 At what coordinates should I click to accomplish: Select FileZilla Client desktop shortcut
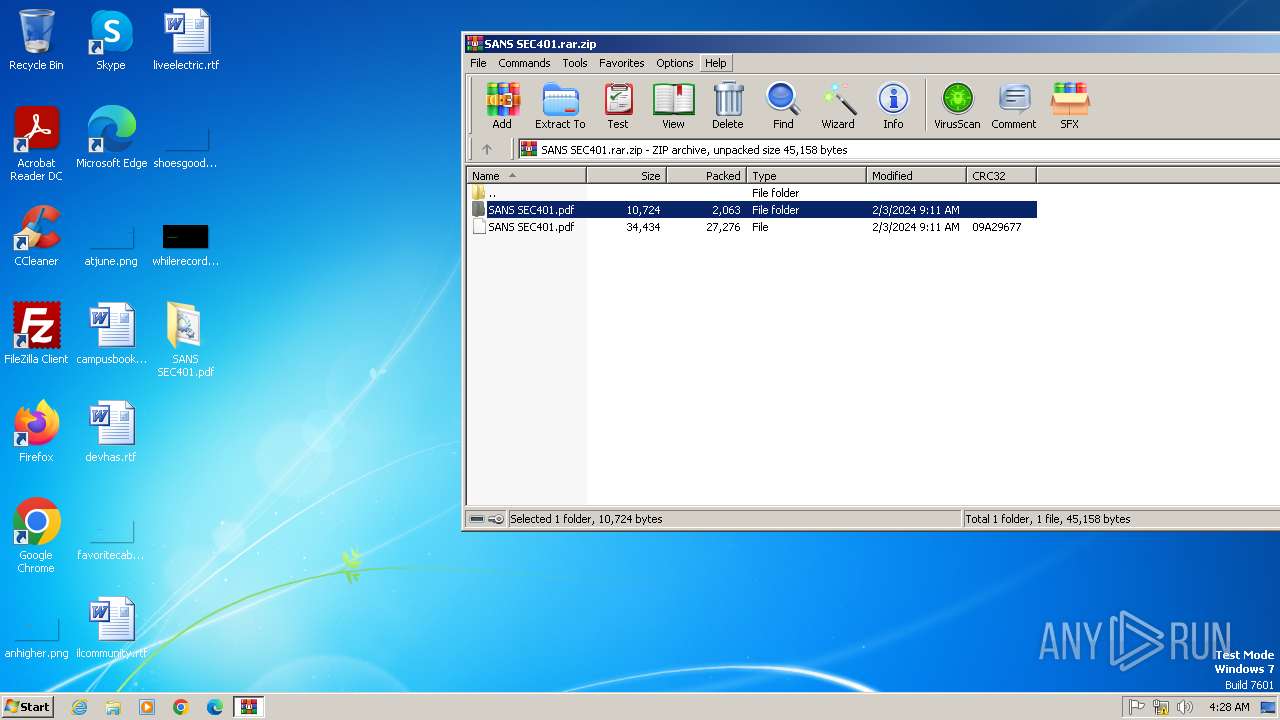[x=36, y=334]
